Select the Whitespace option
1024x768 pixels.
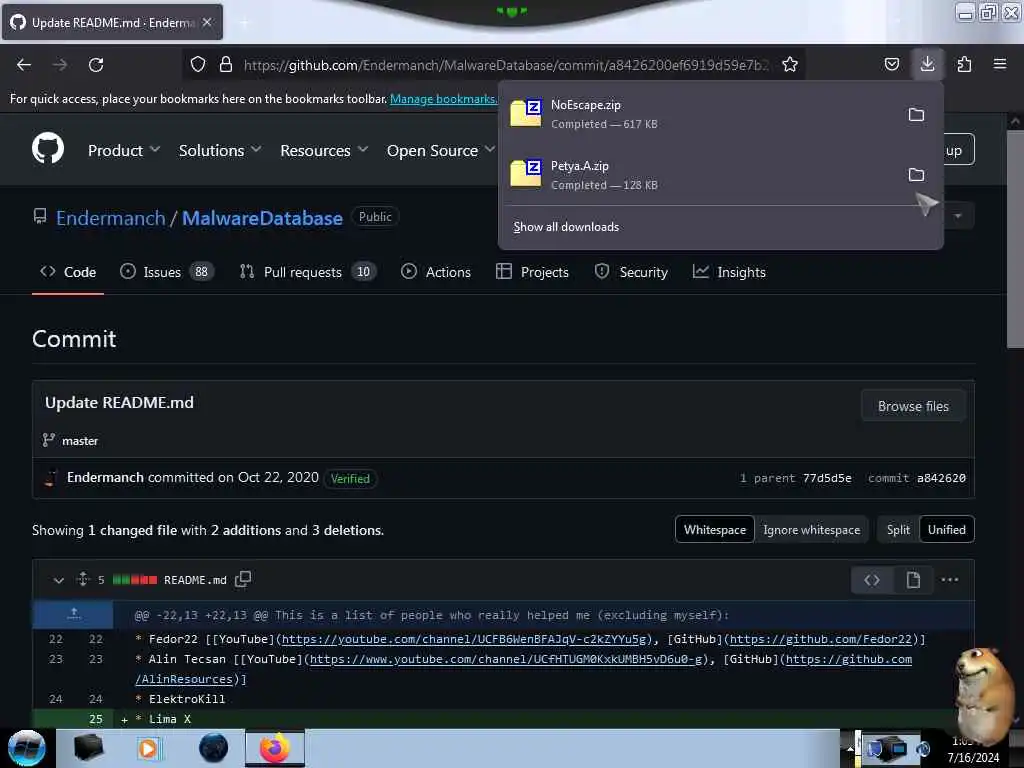[x=714, y=530]
